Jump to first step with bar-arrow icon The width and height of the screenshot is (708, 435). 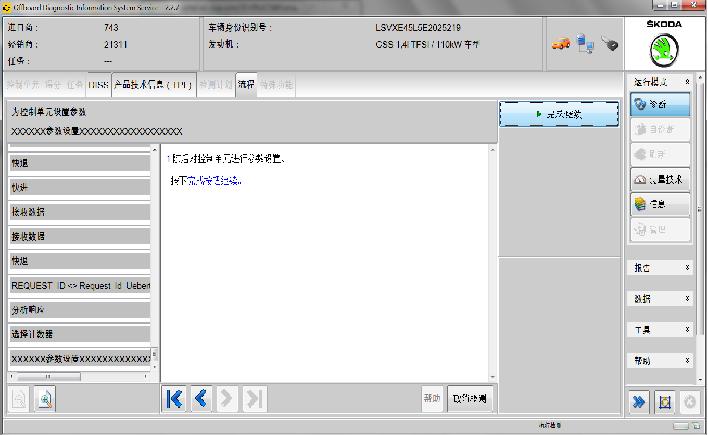pyautogui.click(x=174, y=399)
